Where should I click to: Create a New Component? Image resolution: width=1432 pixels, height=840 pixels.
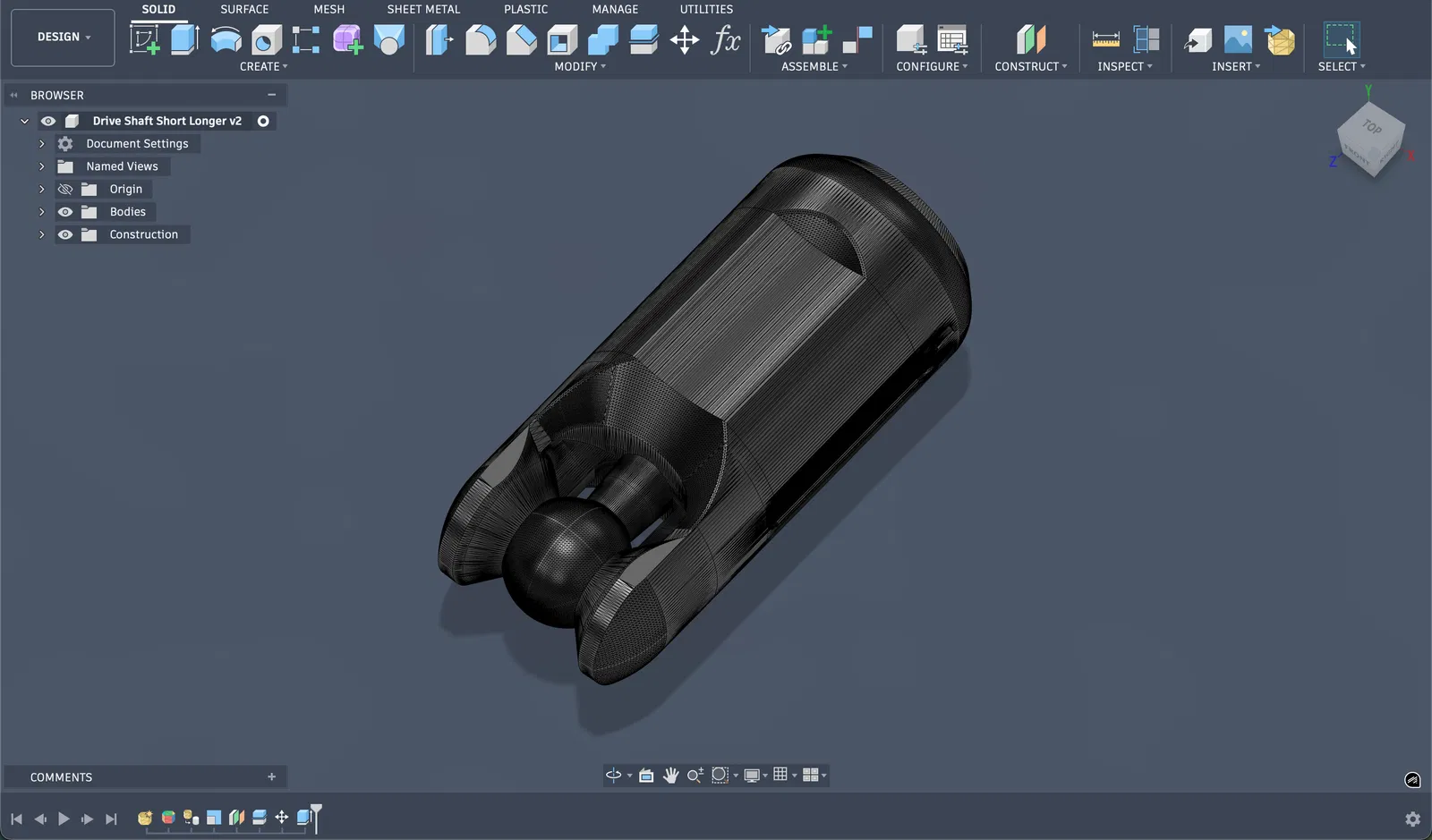click(817, 39)
